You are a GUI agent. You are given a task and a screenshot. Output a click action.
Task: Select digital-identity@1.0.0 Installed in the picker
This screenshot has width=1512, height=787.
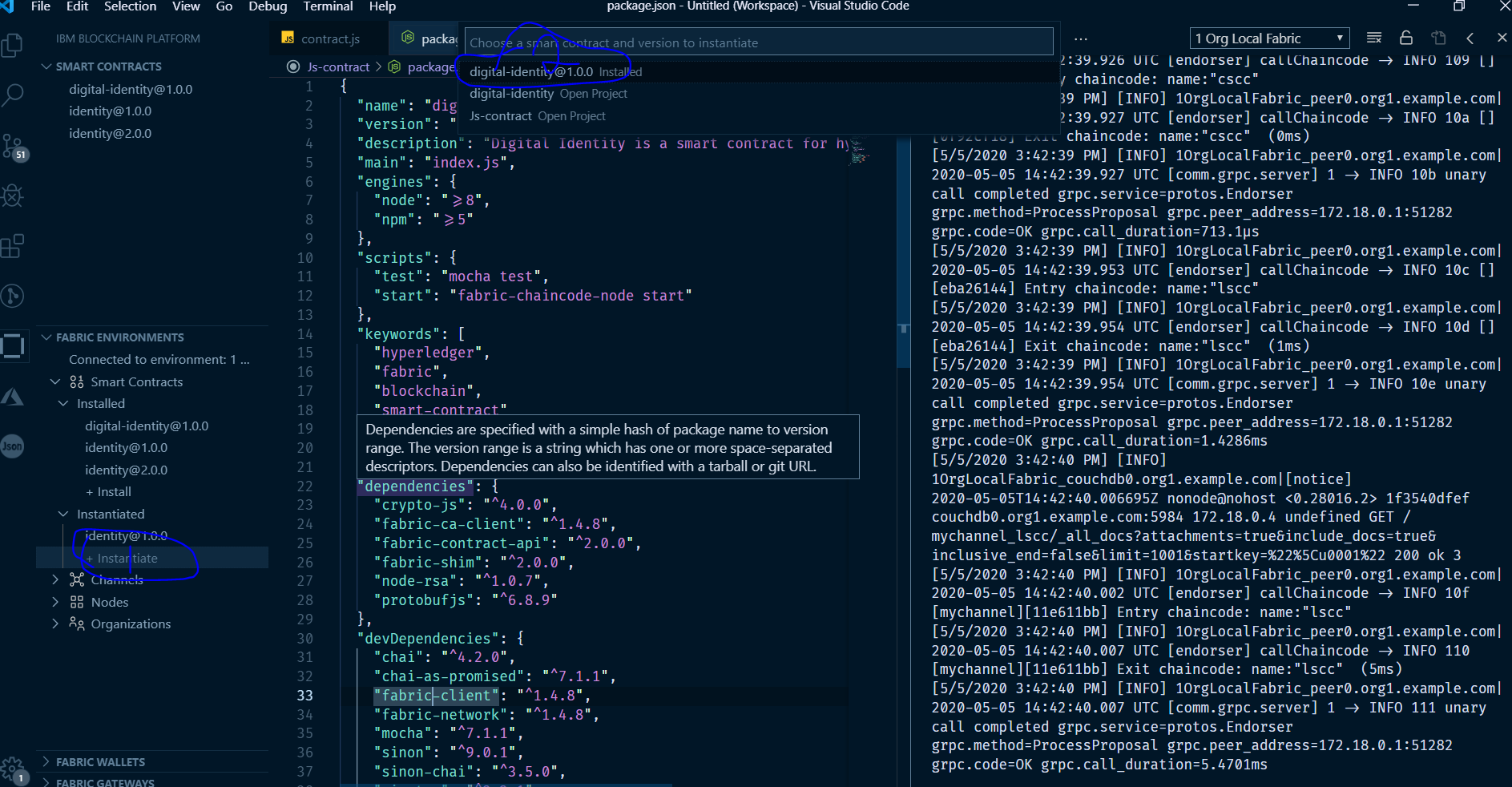(x=757, y=71)
